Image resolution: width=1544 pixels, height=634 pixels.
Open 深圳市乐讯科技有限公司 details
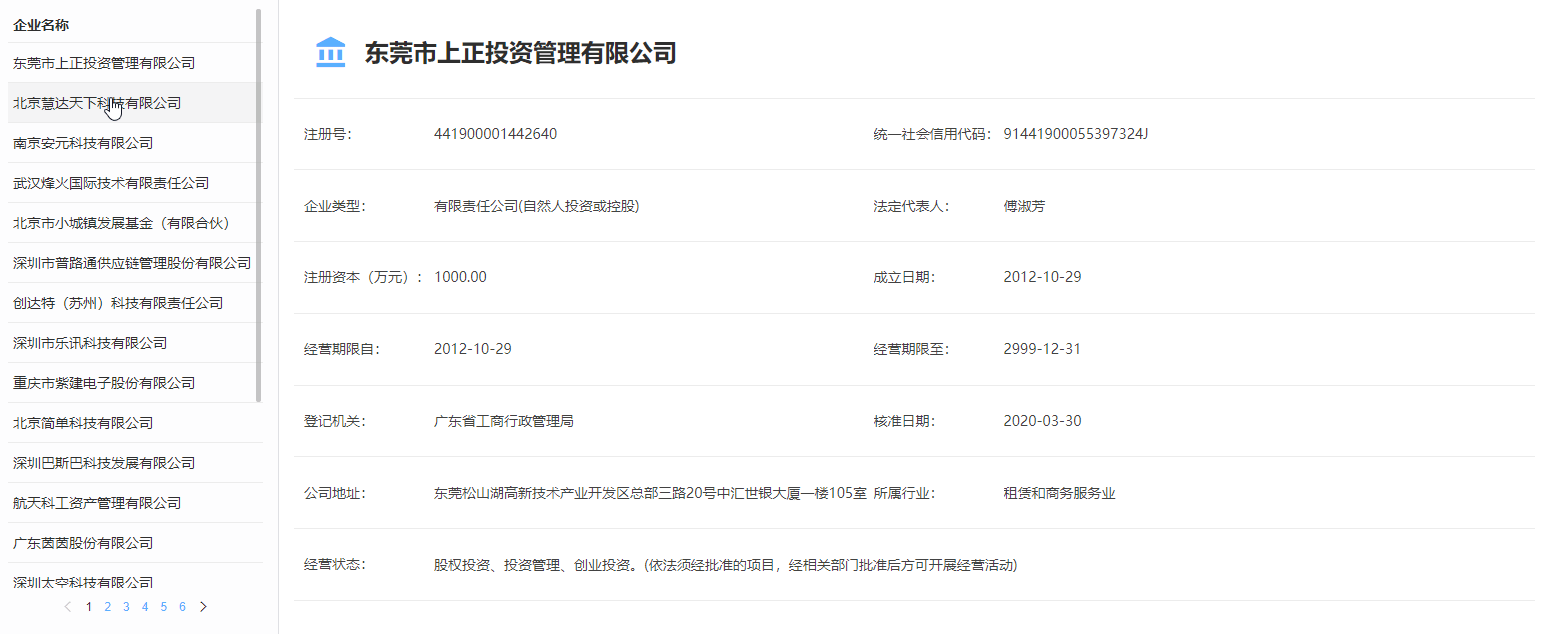coord(90,343)
